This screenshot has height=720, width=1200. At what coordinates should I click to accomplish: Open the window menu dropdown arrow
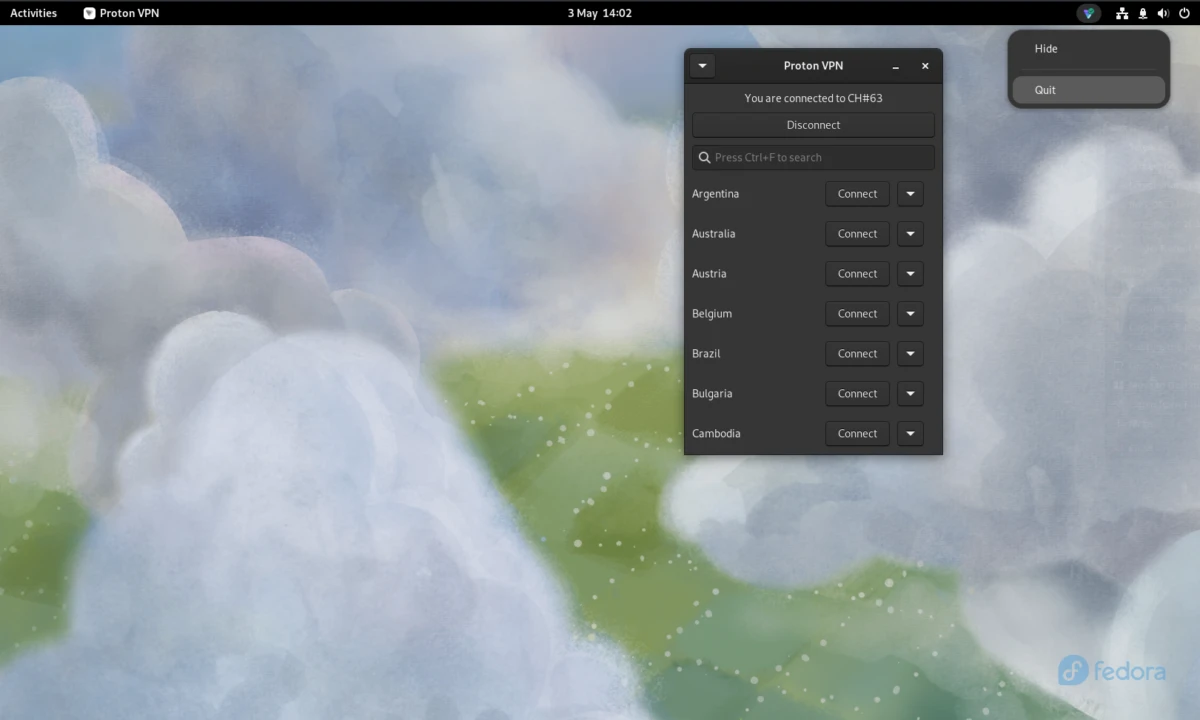[702, 65]
